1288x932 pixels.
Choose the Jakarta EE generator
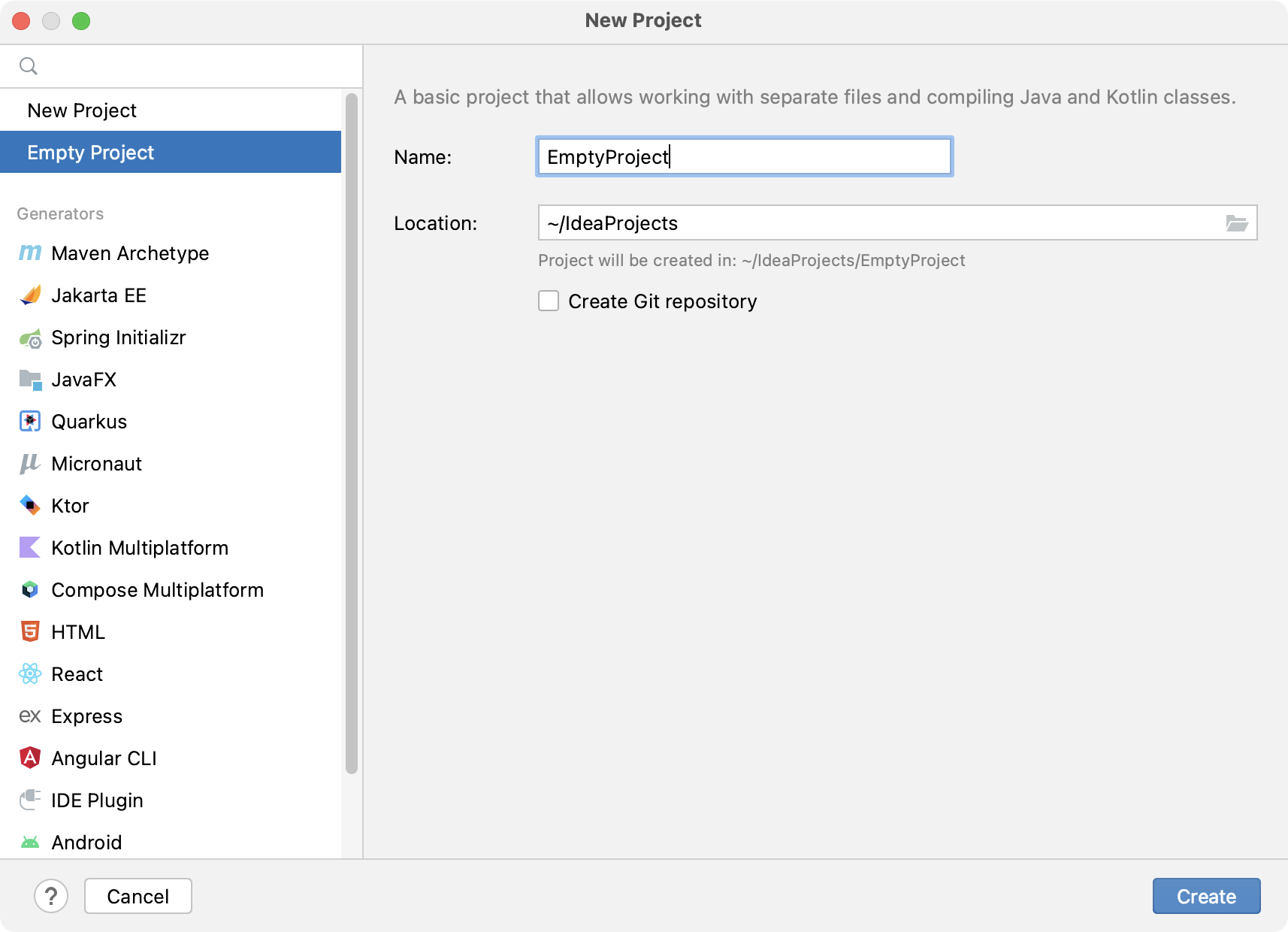(171, 295)
